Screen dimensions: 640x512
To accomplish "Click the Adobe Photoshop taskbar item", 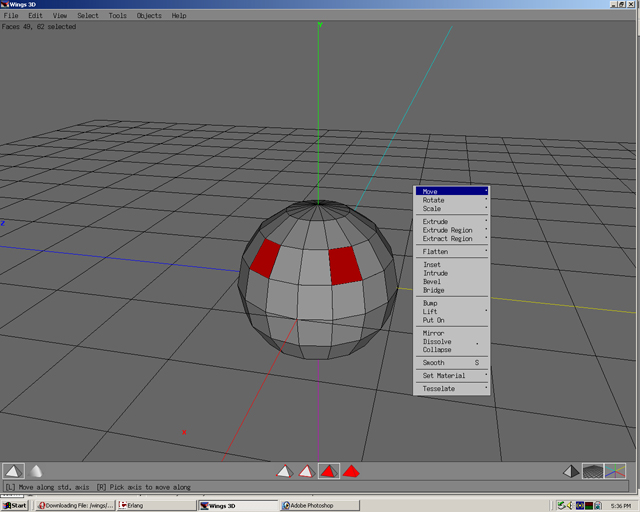I will (318, 506).
